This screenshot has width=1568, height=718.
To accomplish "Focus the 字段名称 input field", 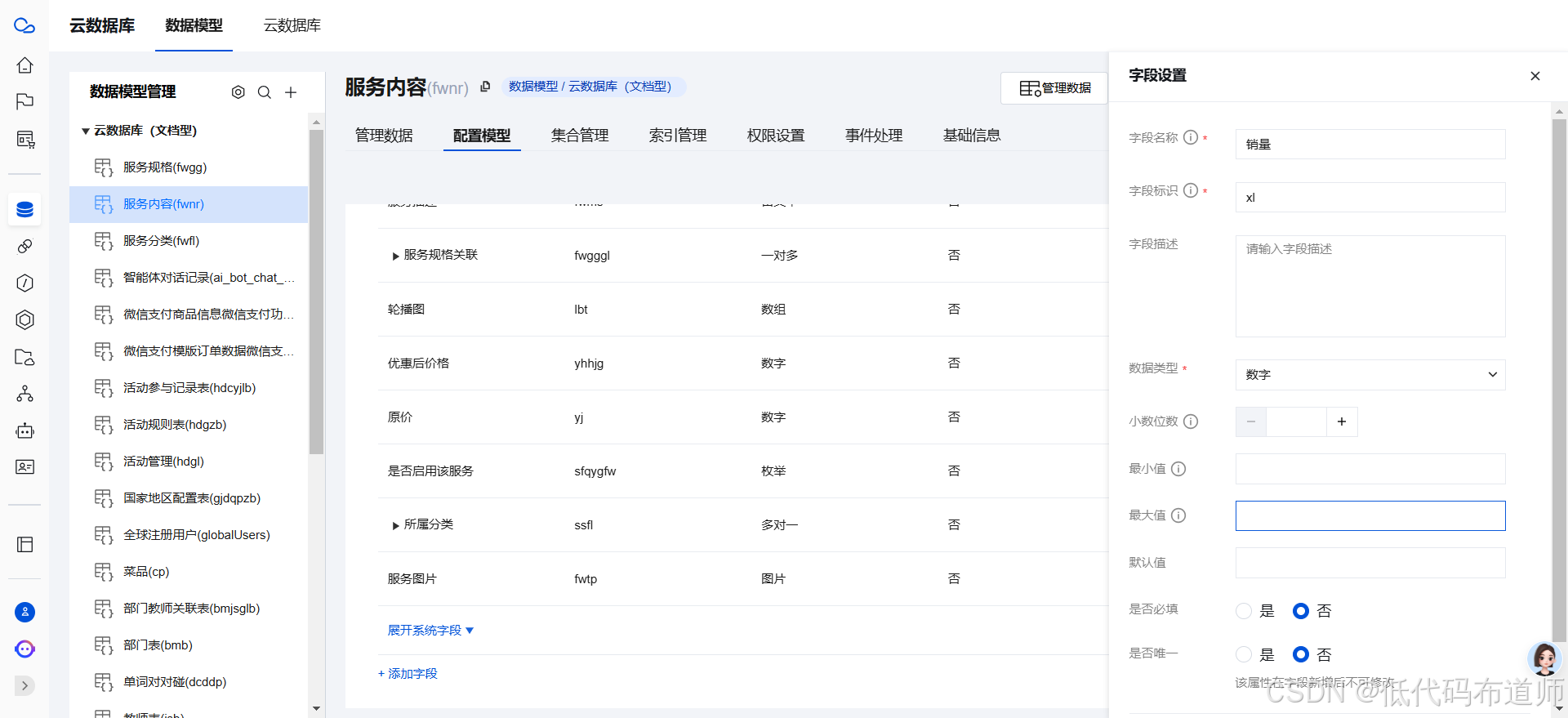I will [x=1370, y=145].
